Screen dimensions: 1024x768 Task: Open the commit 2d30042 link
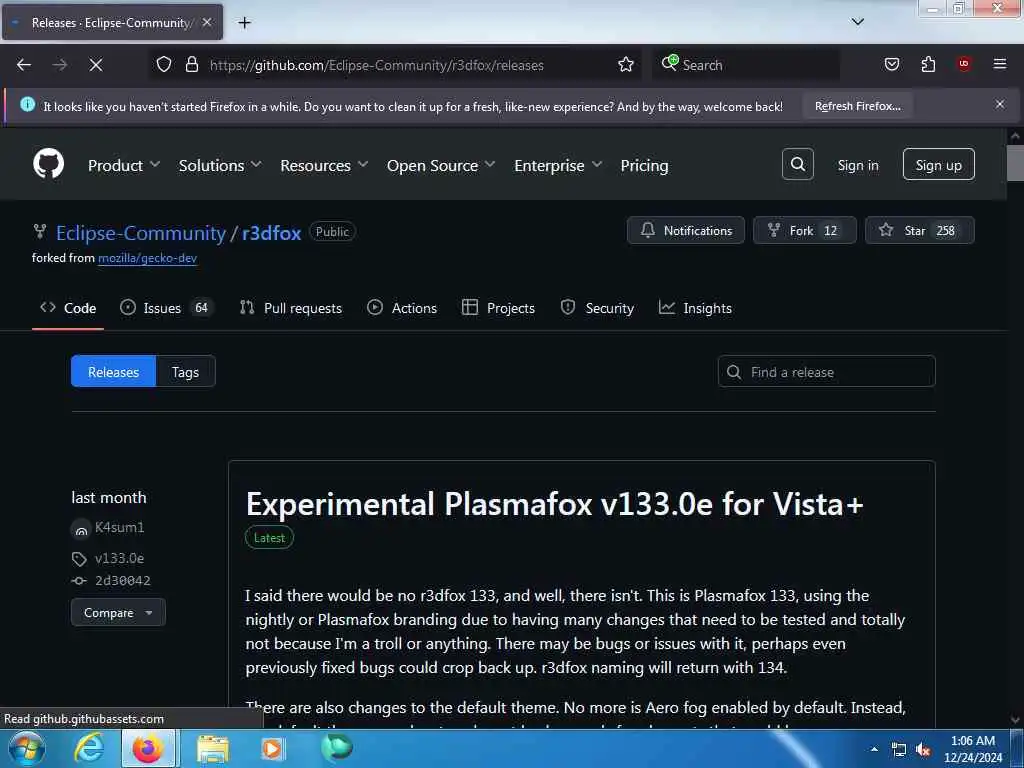122,581
